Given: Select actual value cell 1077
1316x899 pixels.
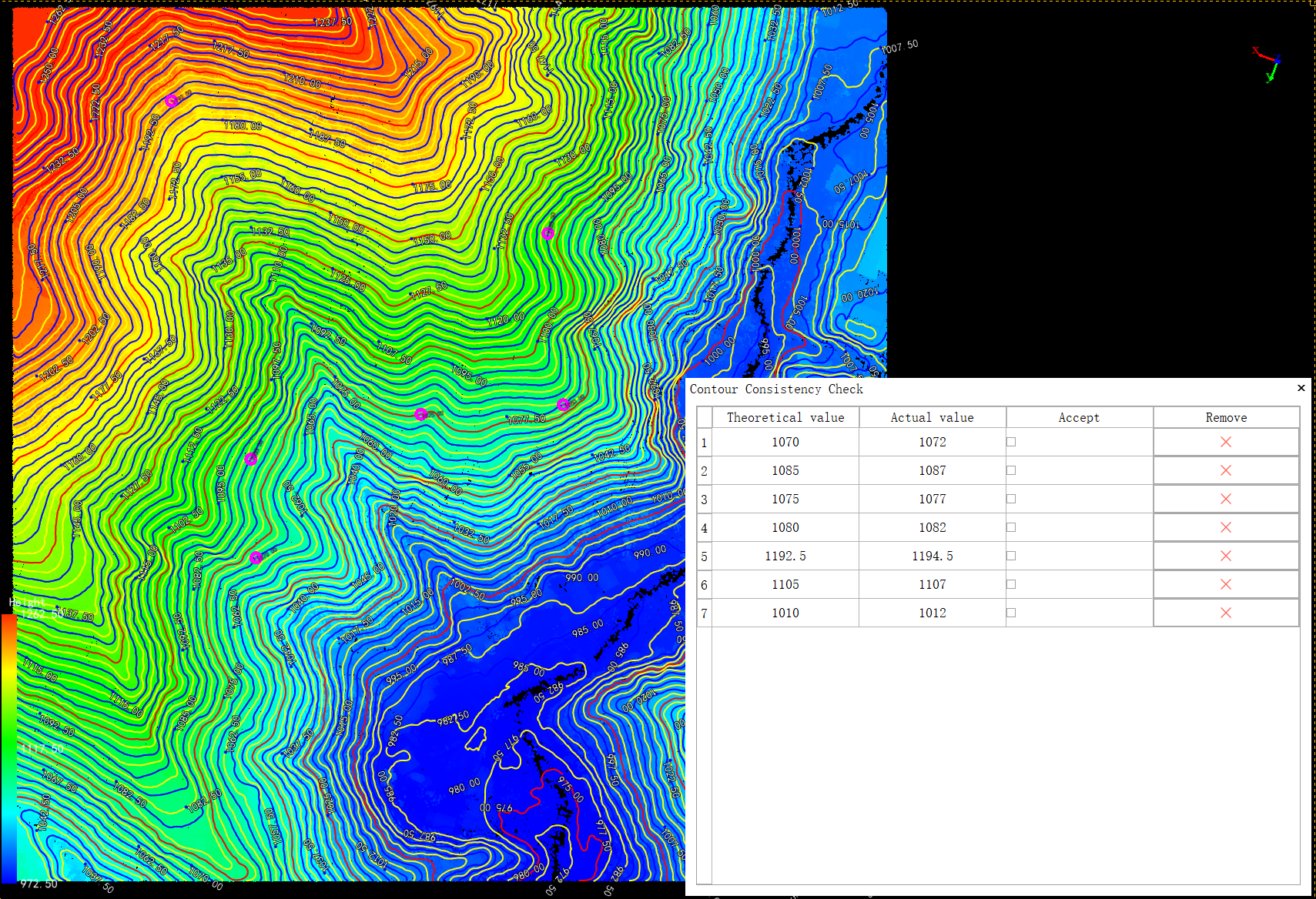Looking at the screenshot, I should [x=933, y=499].
